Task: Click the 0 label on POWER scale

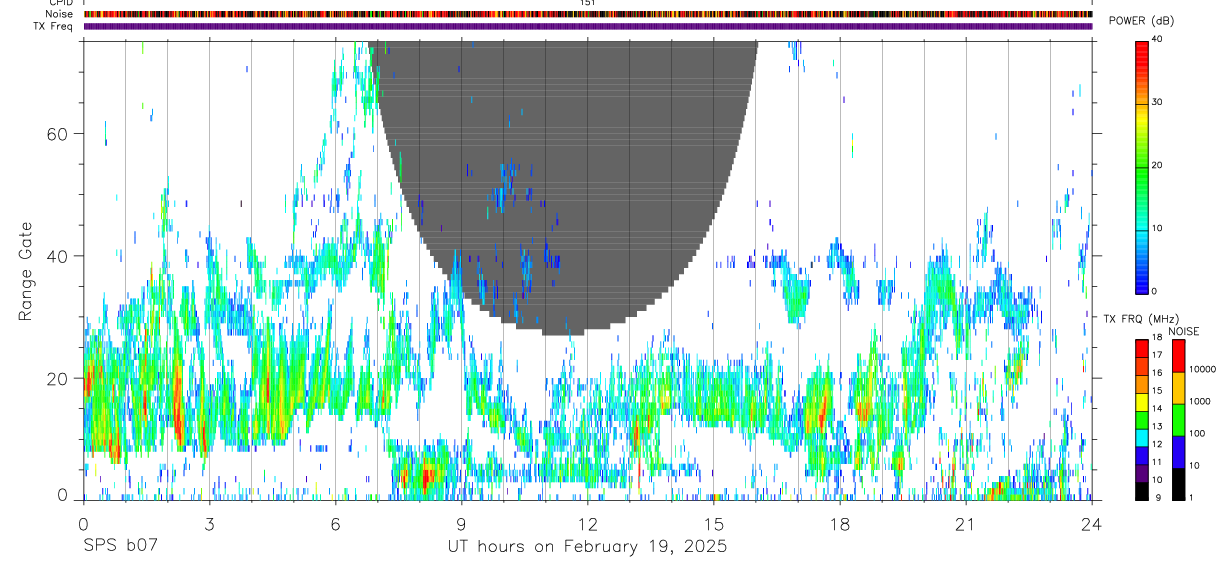Action: [x=1154, y=291]
